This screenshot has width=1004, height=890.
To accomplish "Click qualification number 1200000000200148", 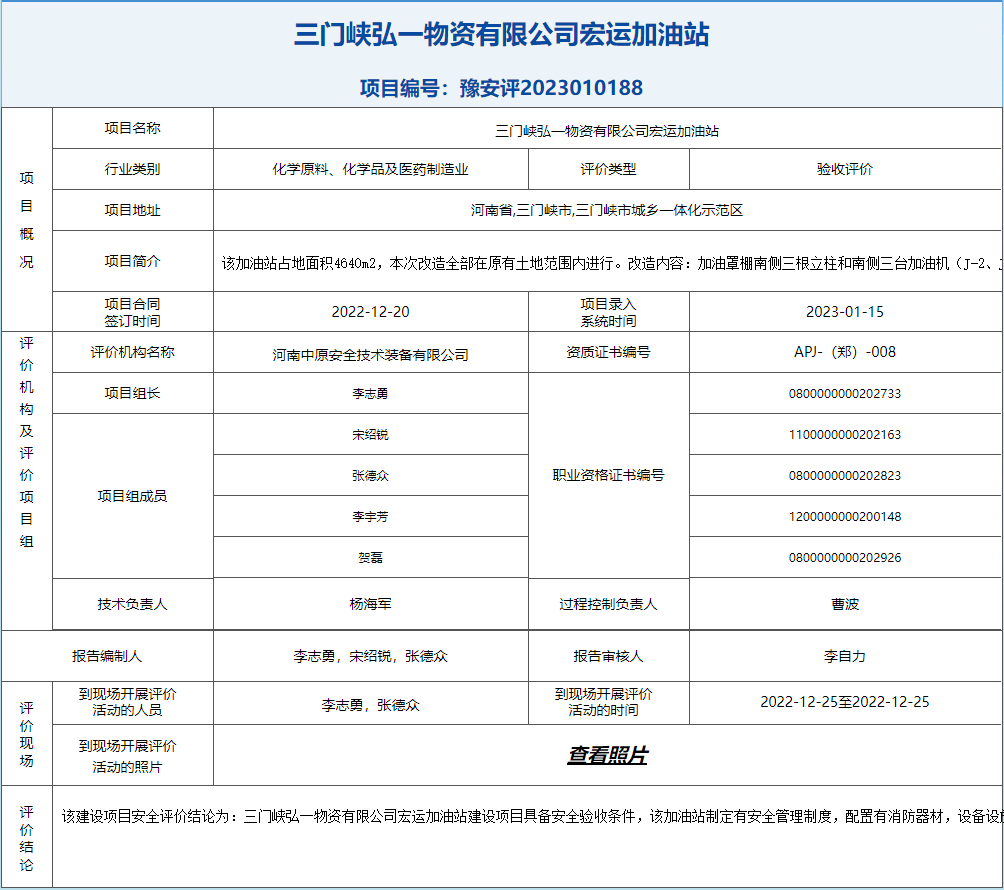I will click(845, 516).
